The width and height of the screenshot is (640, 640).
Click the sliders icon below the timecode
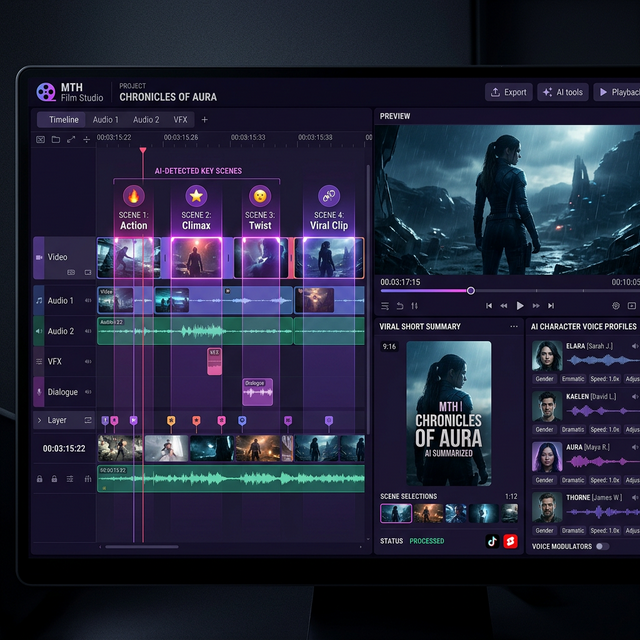pos(70,479)
